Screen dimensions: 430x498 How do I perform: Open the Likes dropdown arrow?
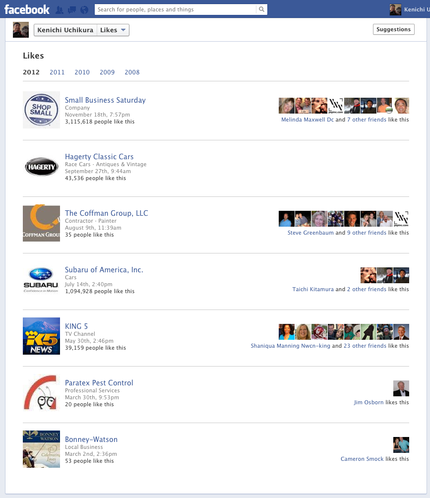pos(123,30)
